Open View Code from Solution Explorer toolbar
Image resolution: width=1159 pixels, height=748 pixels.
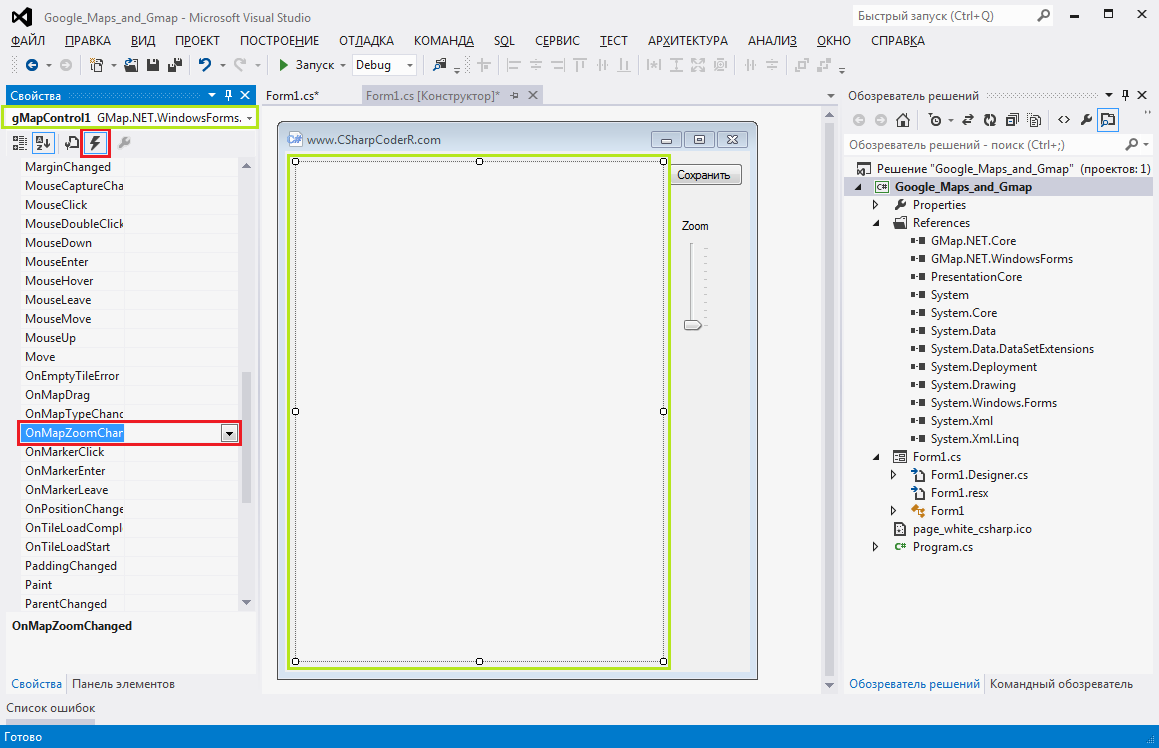(1063, 119)
